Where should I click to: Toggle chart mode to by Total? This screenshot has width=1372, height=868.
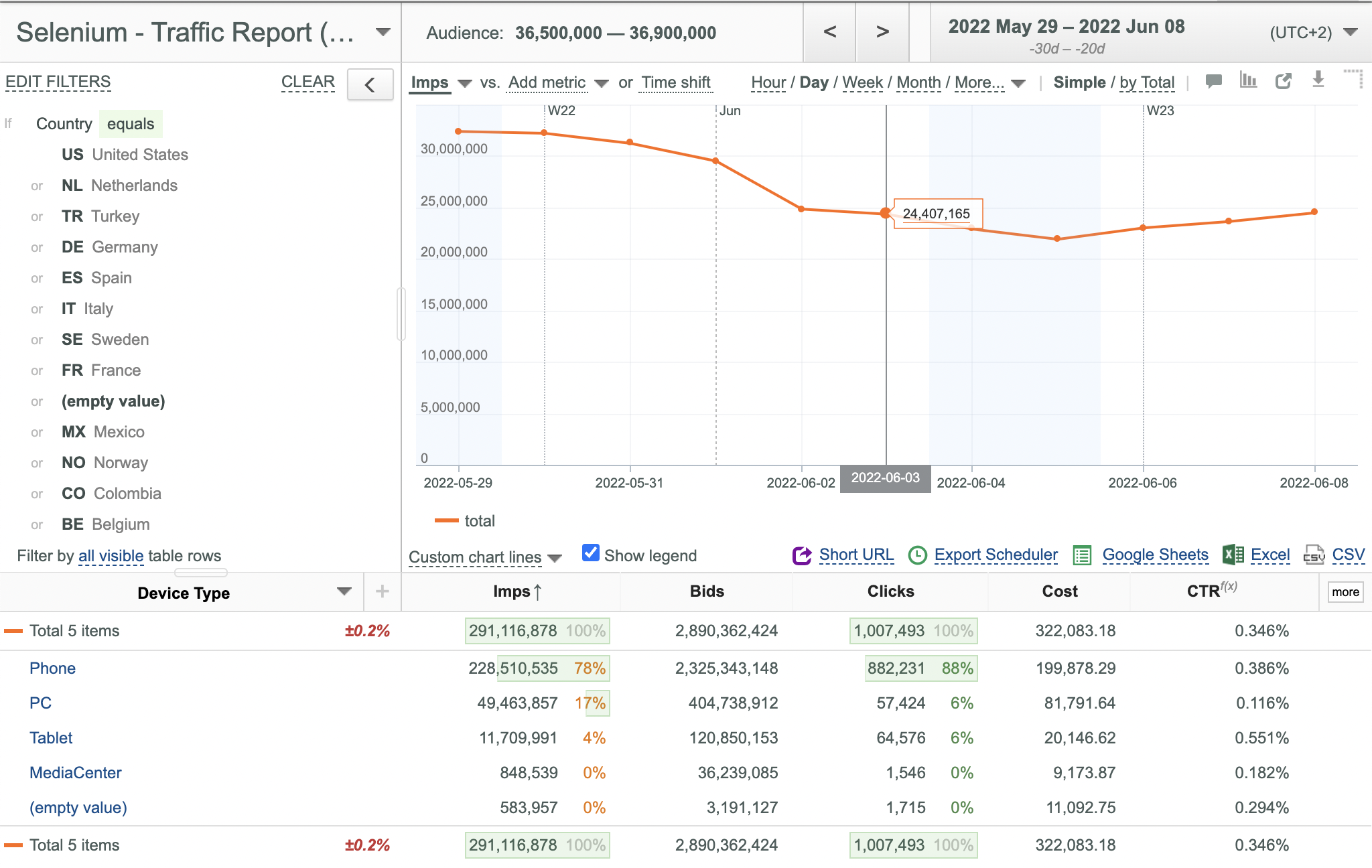1147,82
